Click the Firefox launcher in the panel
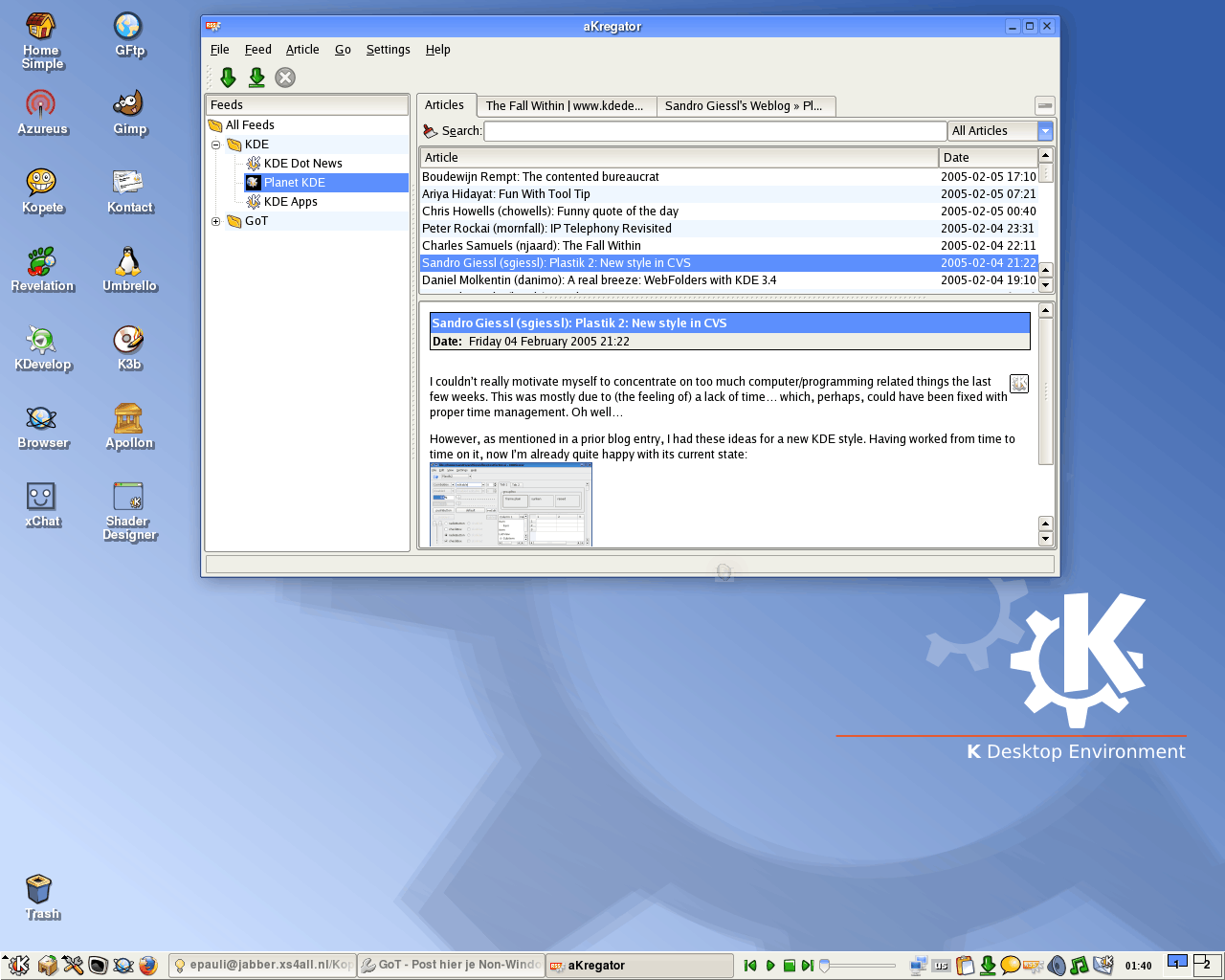Image resolution: width=1225 pixels, height=980 pixels. pos(147,966)
